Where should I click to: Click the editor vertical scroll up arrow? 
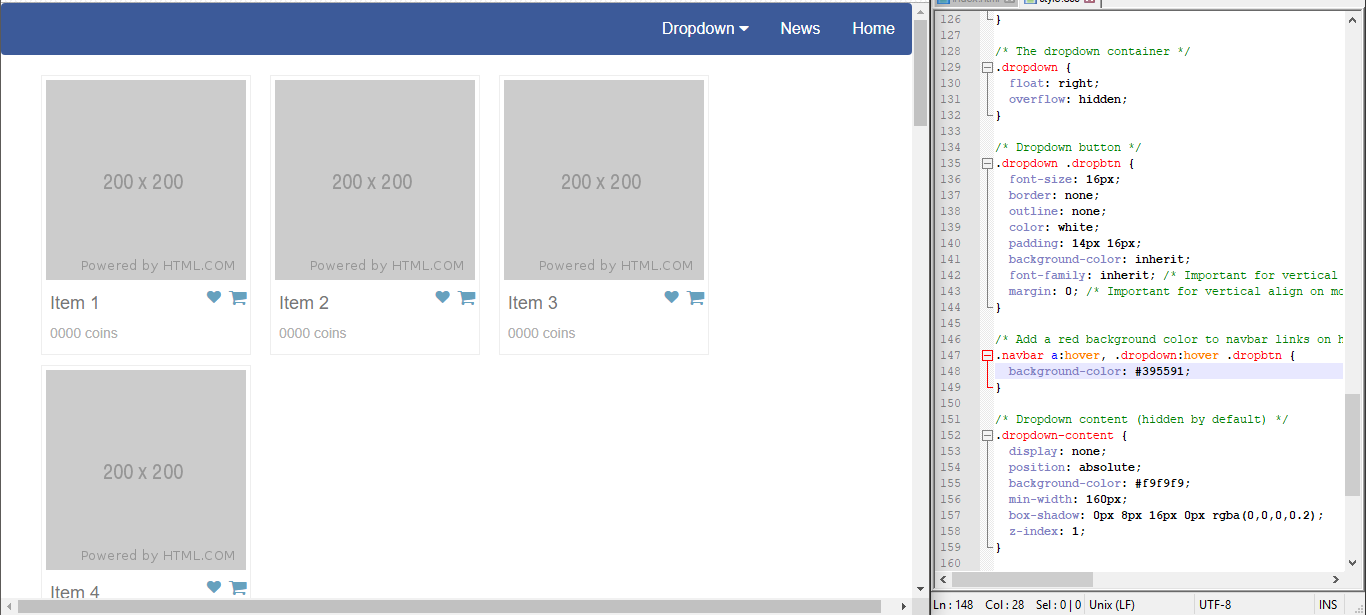pos(1352,18)
